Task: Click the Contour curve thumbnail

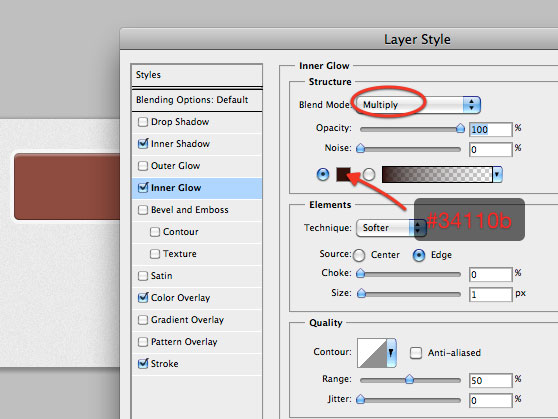Action: [x=372, y=353]
